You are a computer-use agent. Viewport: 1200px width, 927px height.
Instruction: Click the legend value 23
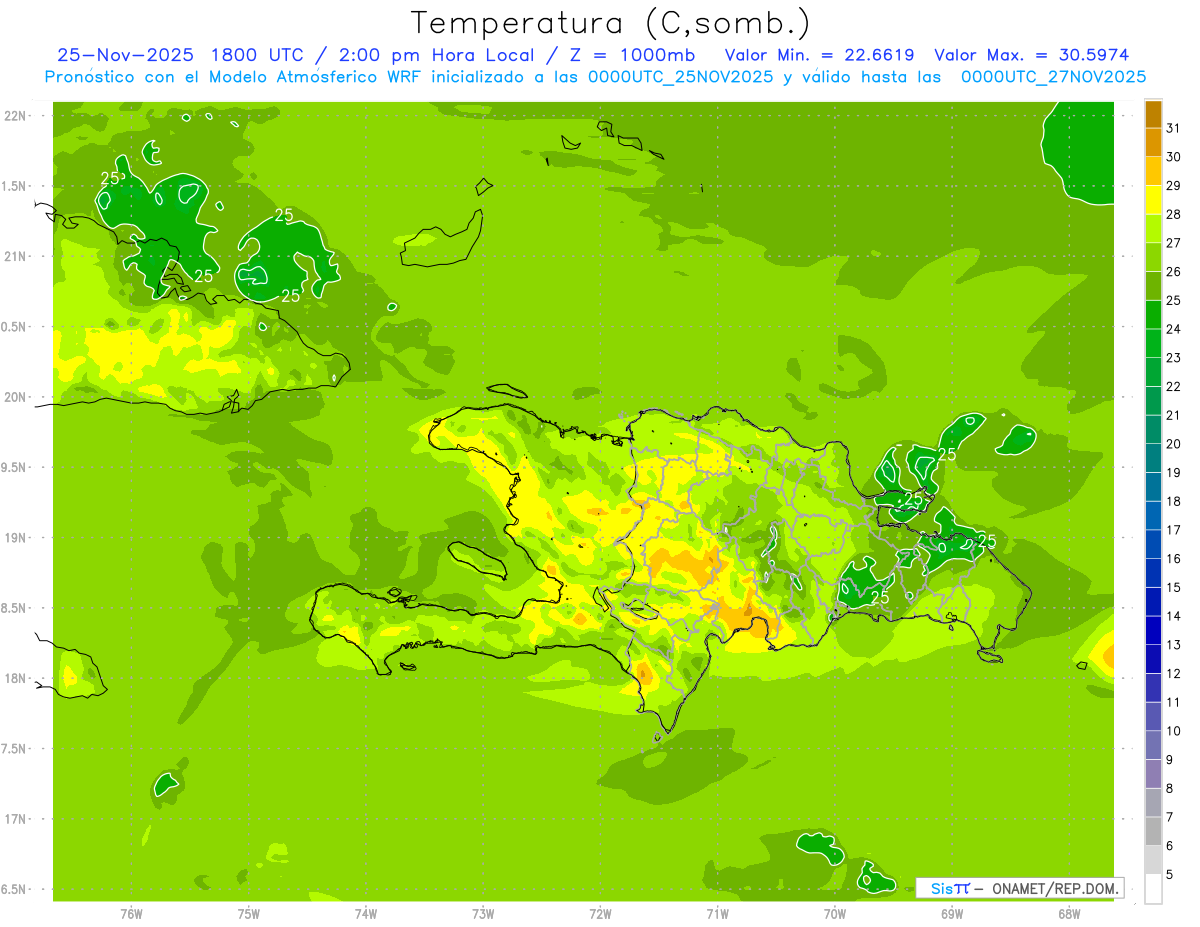click(1174, 358)
